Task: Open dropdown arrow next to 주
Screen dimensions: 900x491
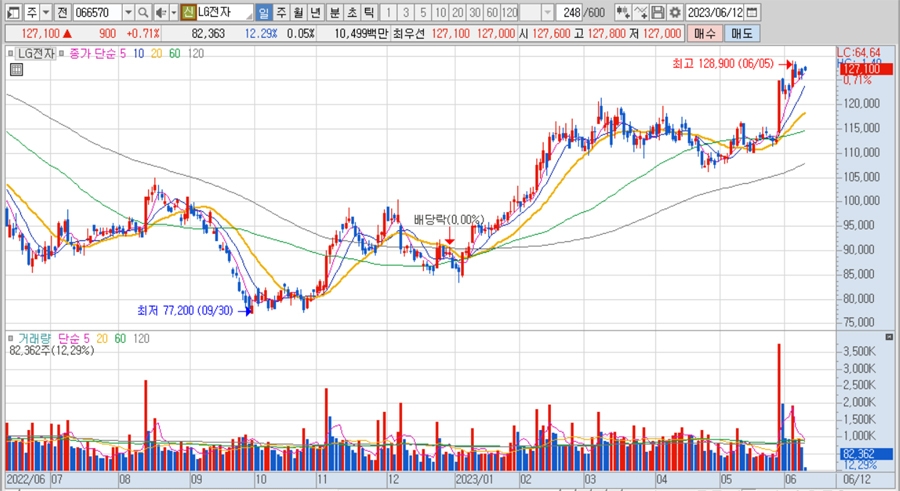Action: (45, 13)
